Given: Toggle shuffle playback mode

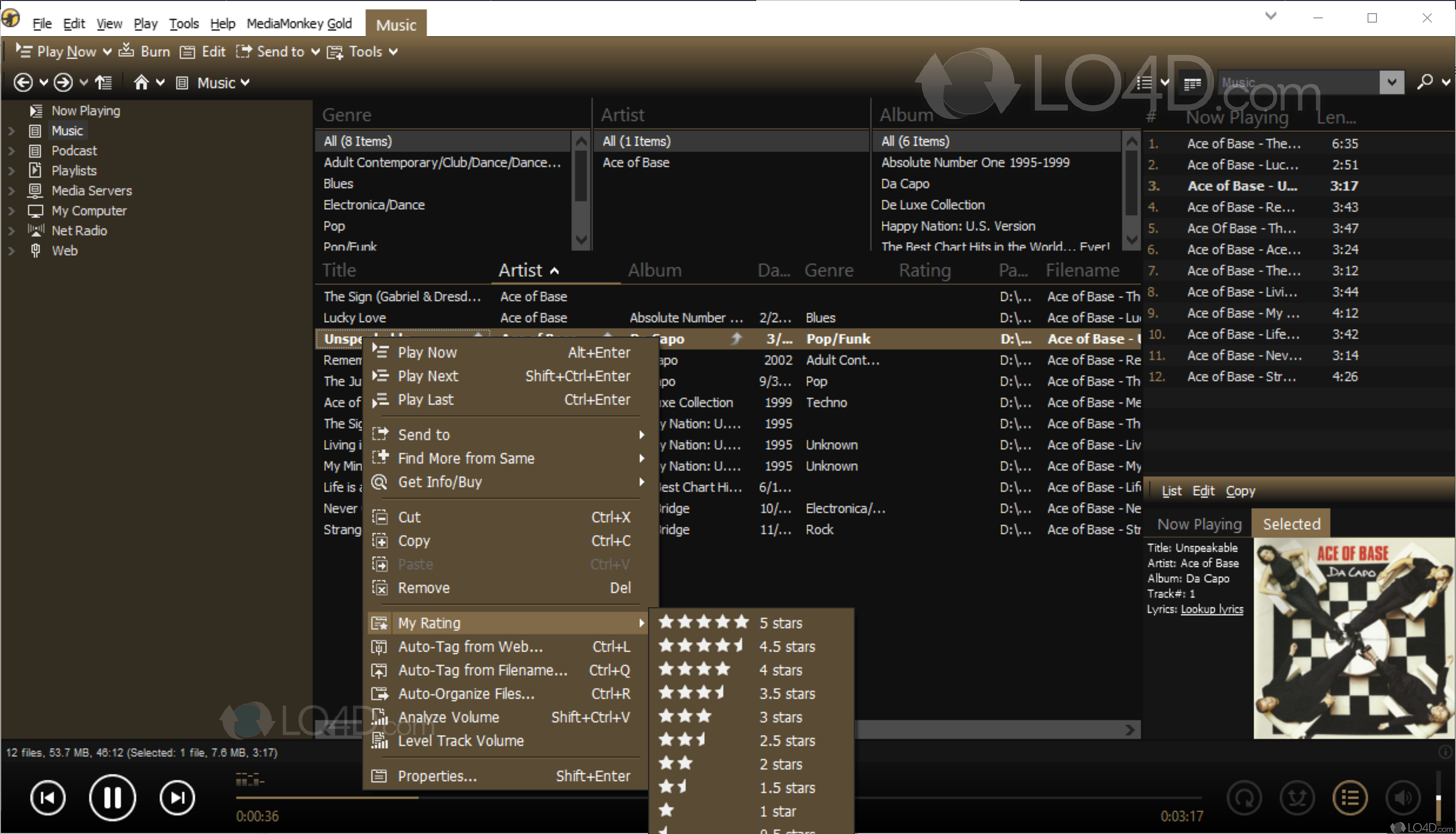Looking at the screenshot, I should [x=1297, y=797].
